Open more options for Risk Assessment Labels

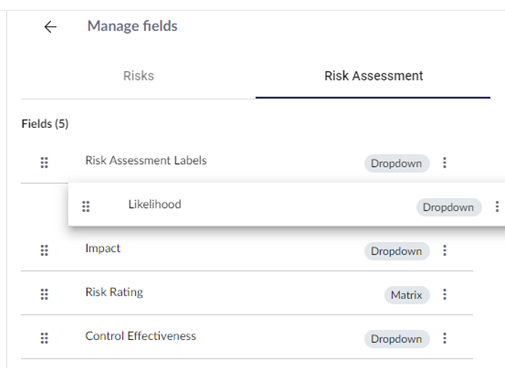point(445,163)
